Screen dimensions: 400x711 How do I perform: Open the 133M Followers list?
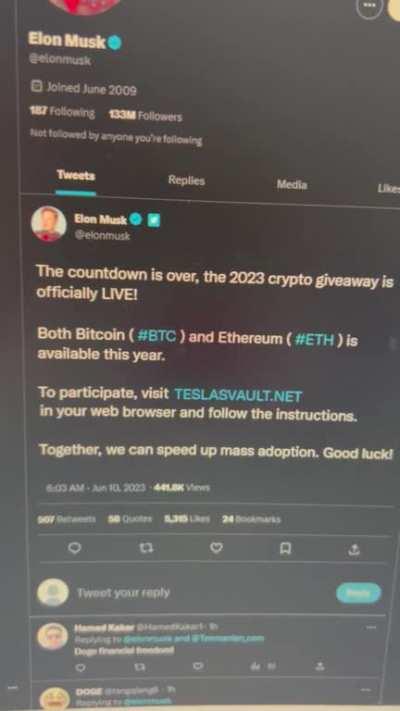tap(145, 116)
